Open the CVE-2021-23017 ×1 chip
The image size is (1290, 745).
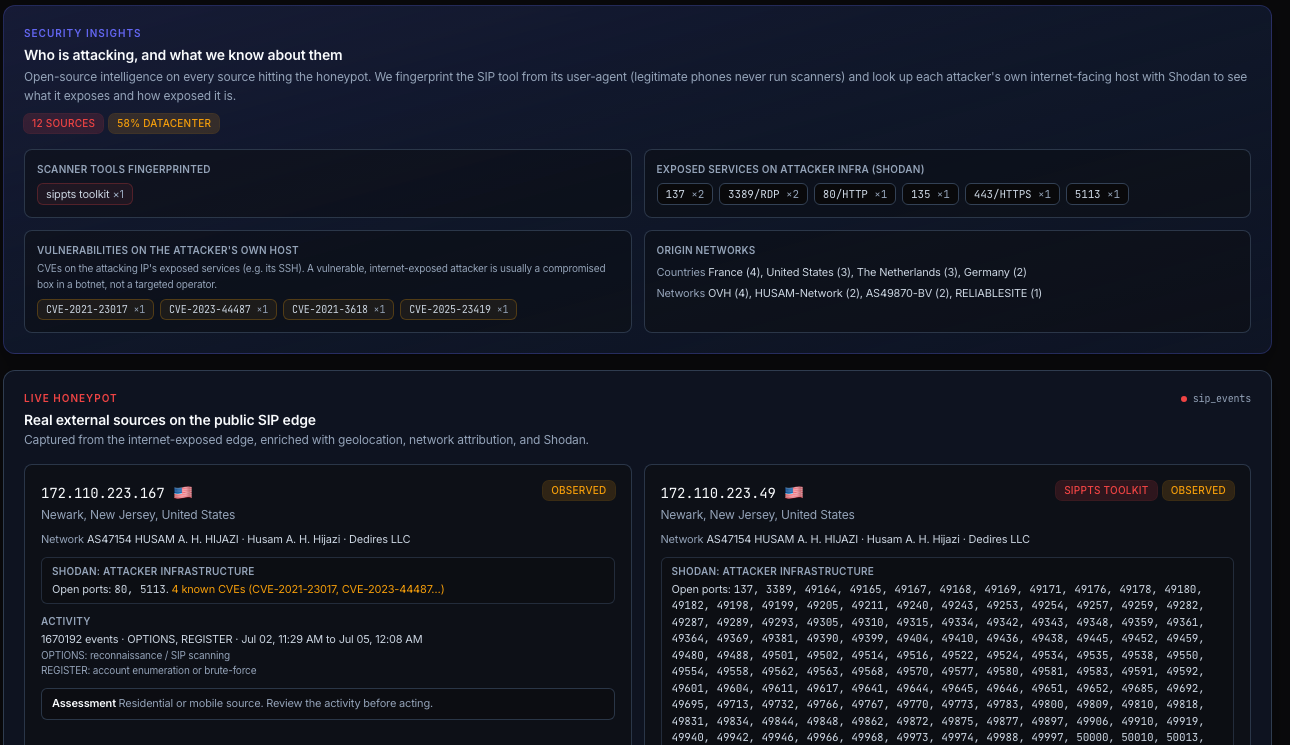tap(95, 310)
